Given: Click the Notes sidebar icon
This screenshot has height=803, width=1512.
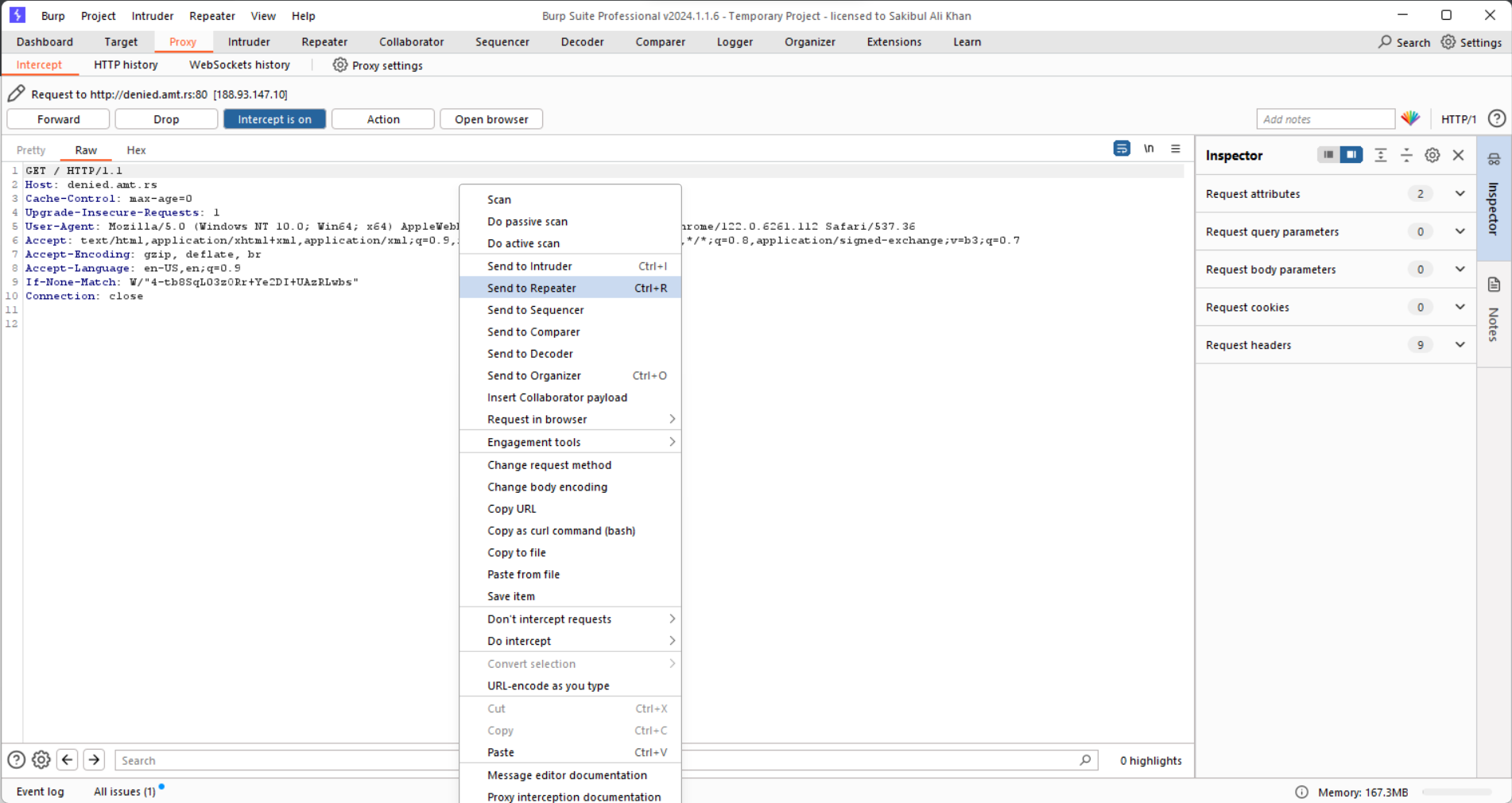Looking at the screenshot, I should pyautogui.click(x=1494, y=285).
